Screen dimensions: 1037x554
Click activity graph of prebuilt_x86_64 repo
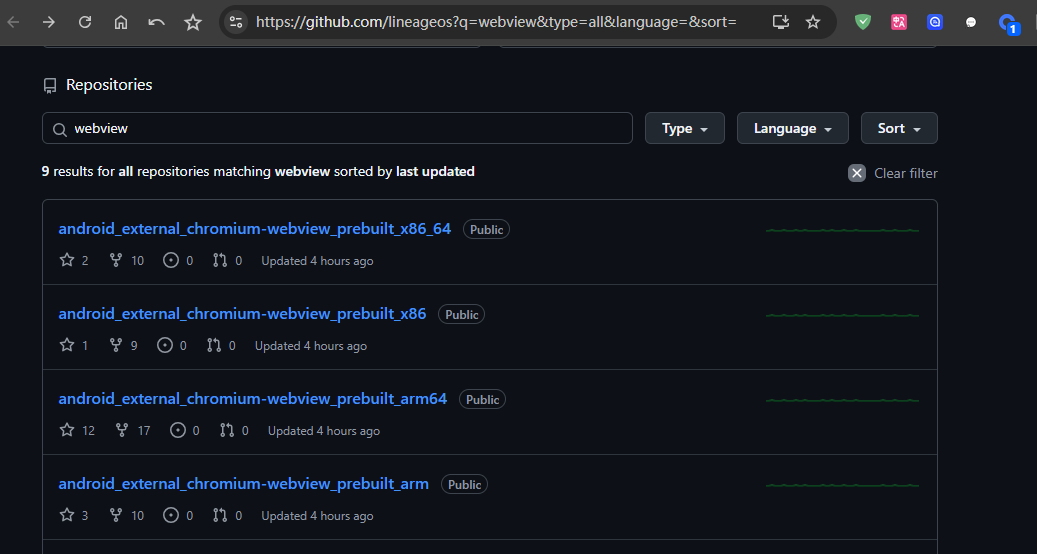coord(842,230)
